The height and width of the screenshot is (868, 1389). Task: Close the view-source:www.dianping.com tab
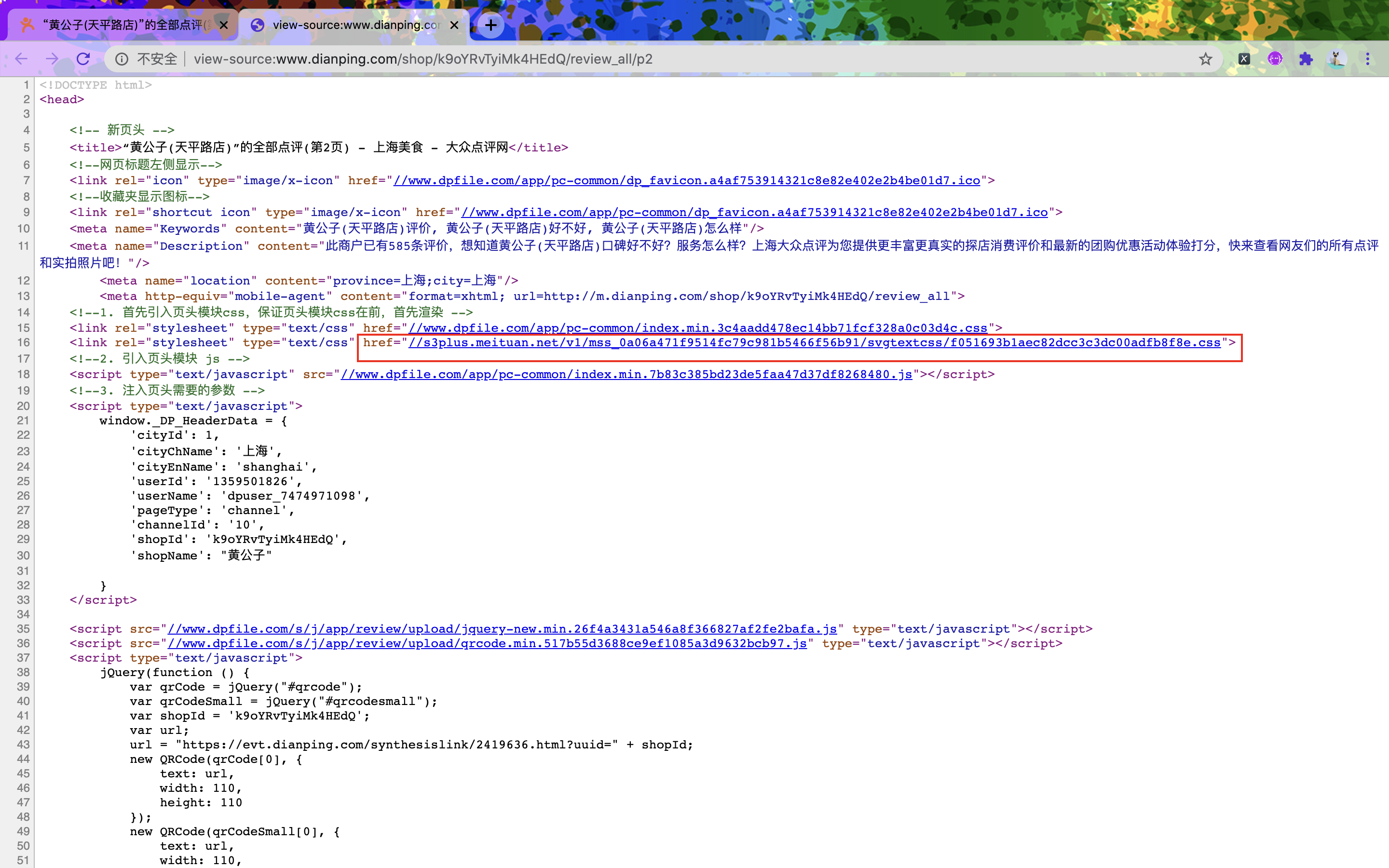(x=454, y=25)
